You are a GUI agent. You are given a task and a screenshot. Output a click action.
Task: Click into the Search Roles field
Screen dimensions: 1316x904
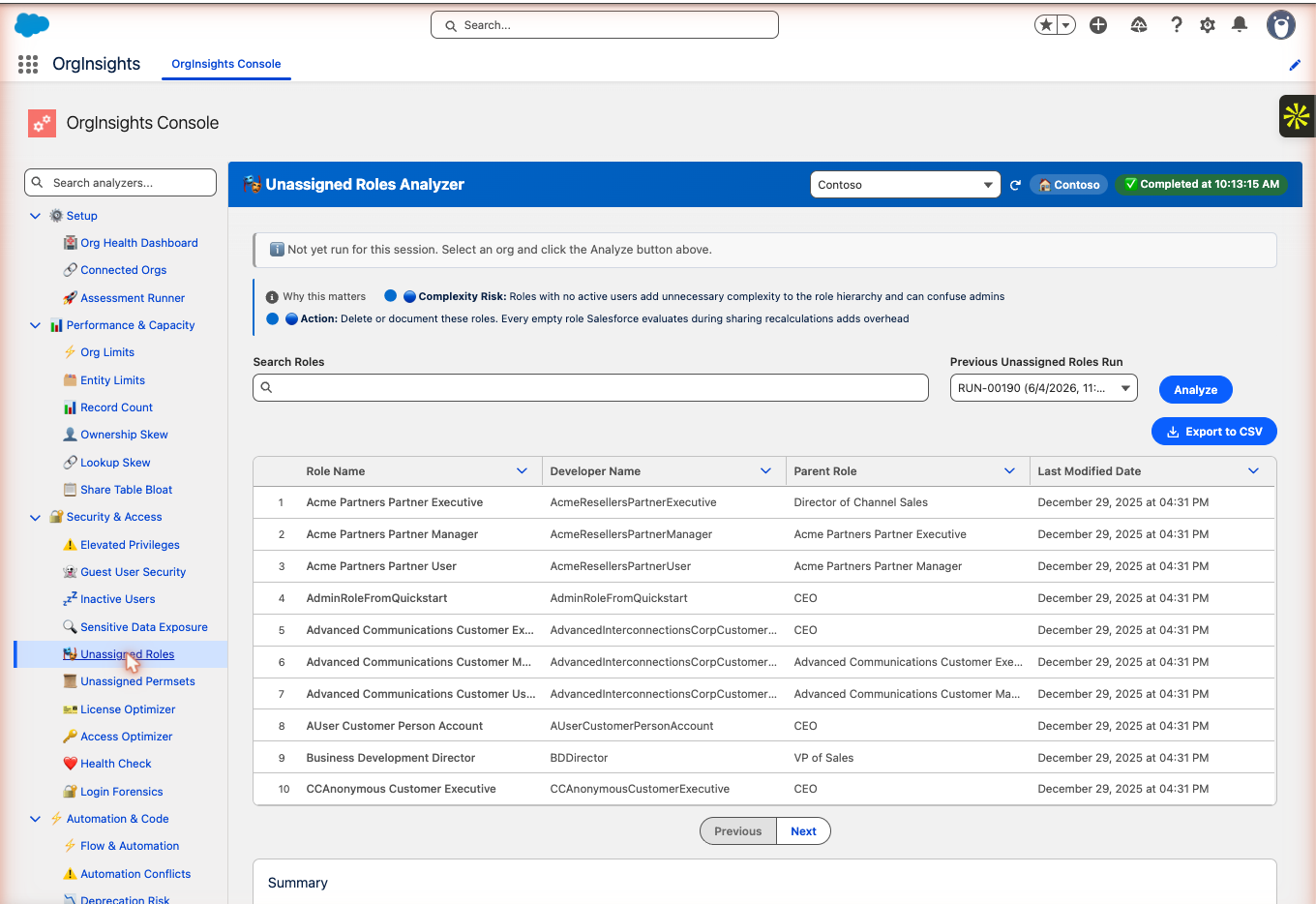(590, 388)
